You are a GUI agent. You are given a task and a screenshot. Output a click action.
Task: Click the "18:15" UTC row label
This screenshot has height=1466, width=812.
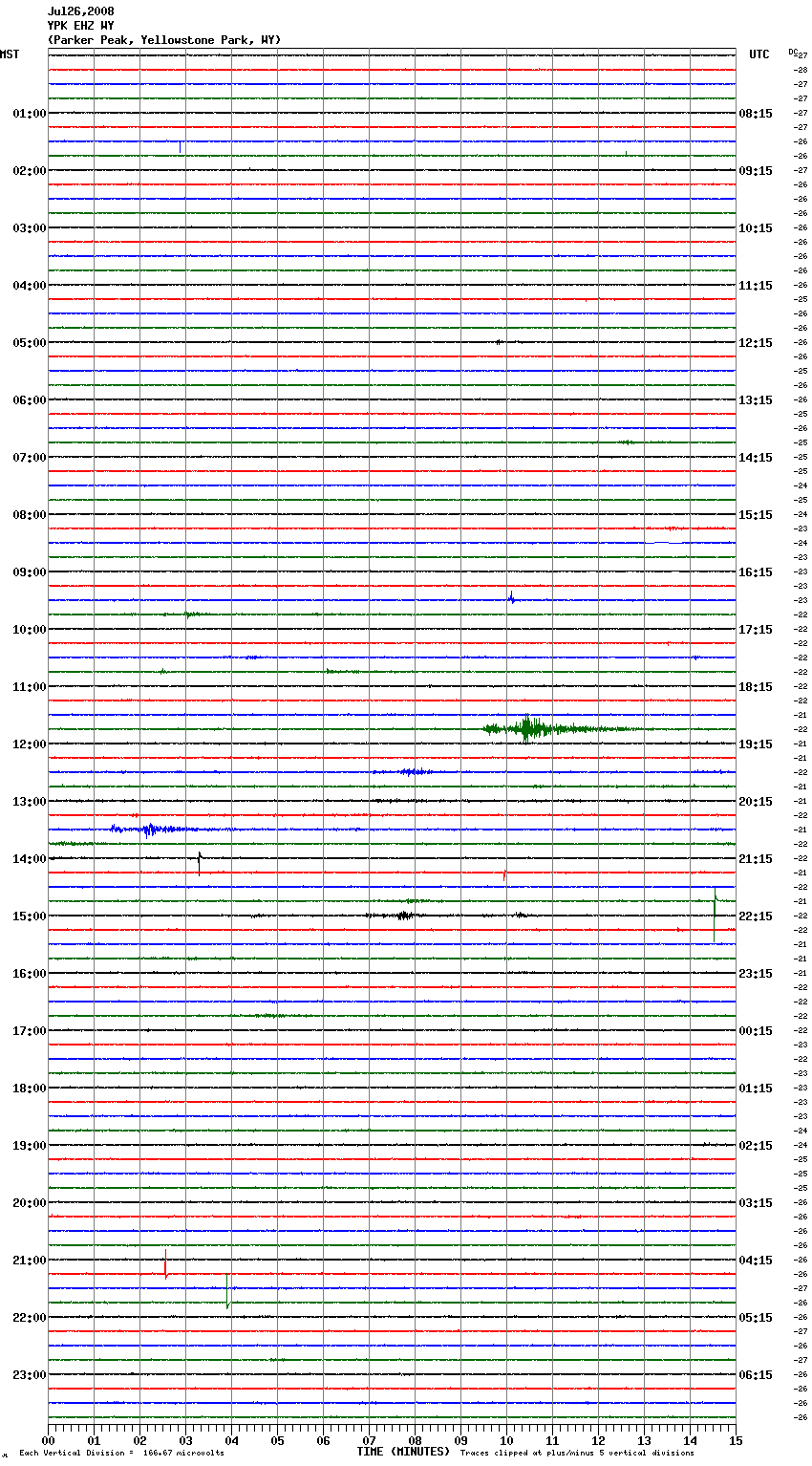click(756, 687)
